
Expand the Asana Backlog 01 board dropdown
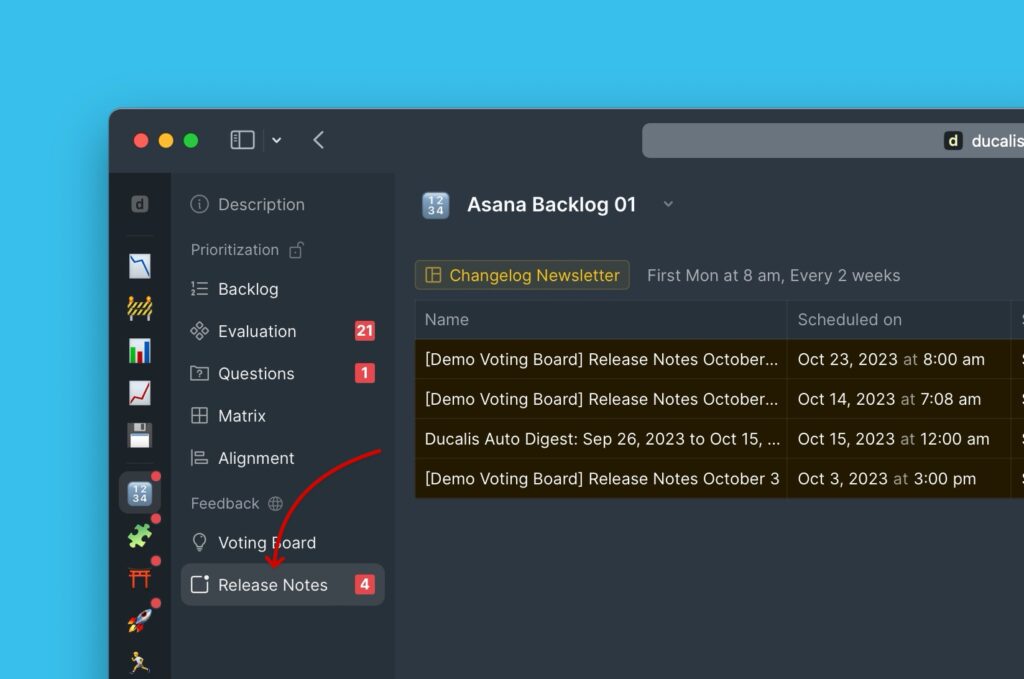(668, 204)
